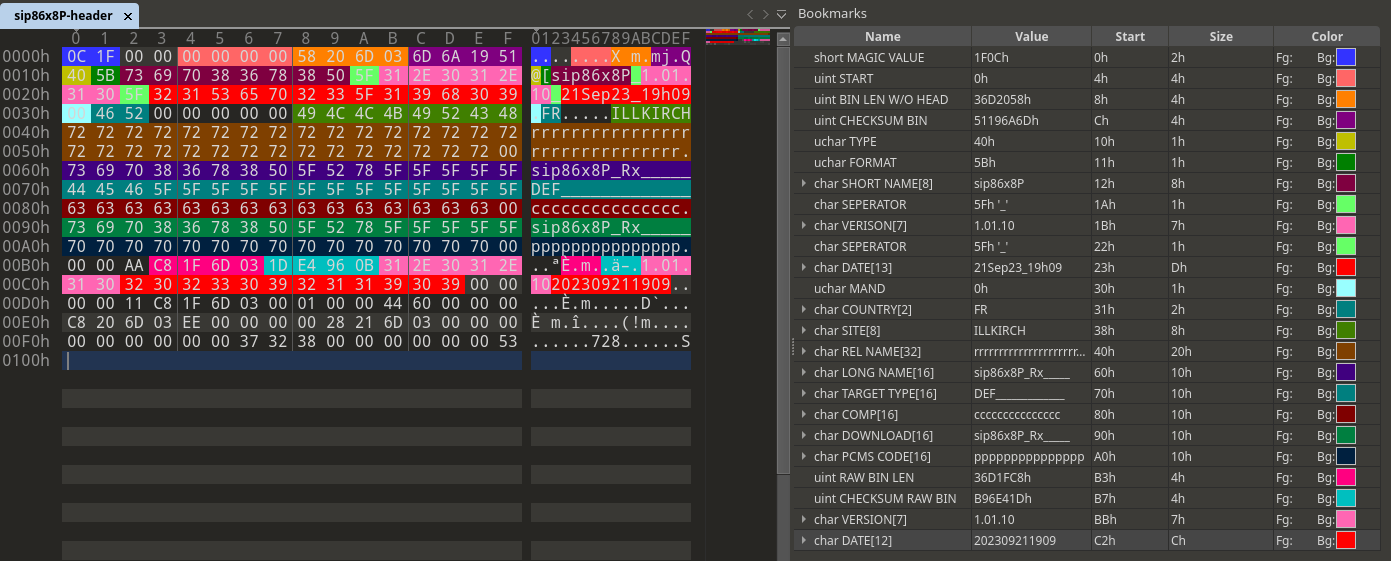The width and height of the screenshot is (1391, 561).
Task: Click the hex view scrollbar up arrow
Action: (x=784, y=37)
